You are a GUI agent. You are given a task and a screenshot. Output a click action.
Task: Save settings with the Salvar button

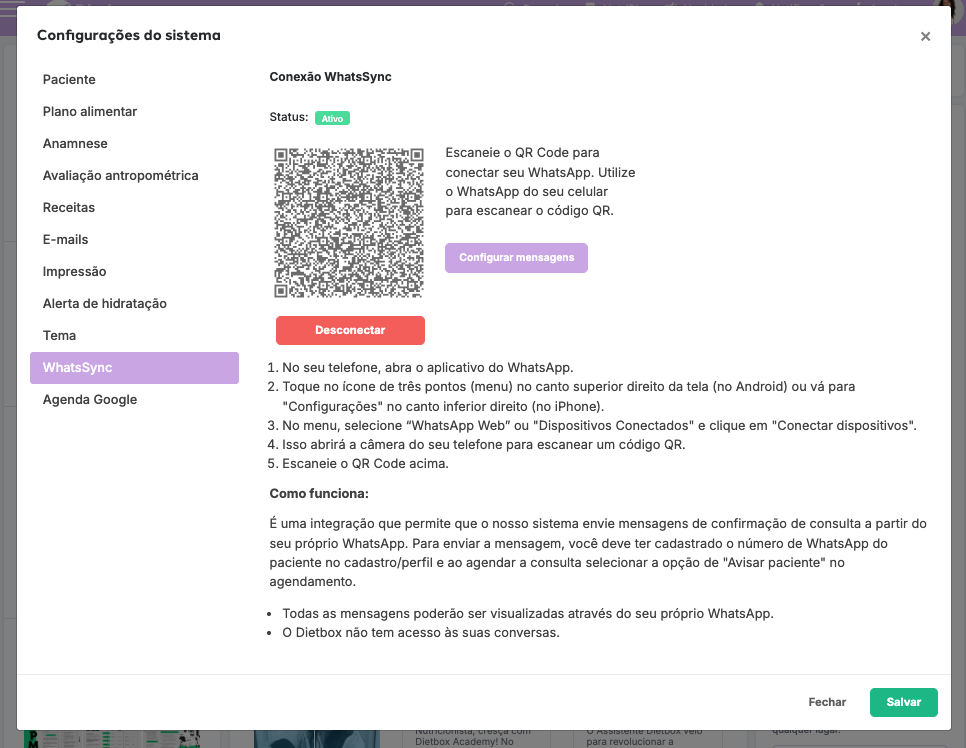[x=904, y=702]
